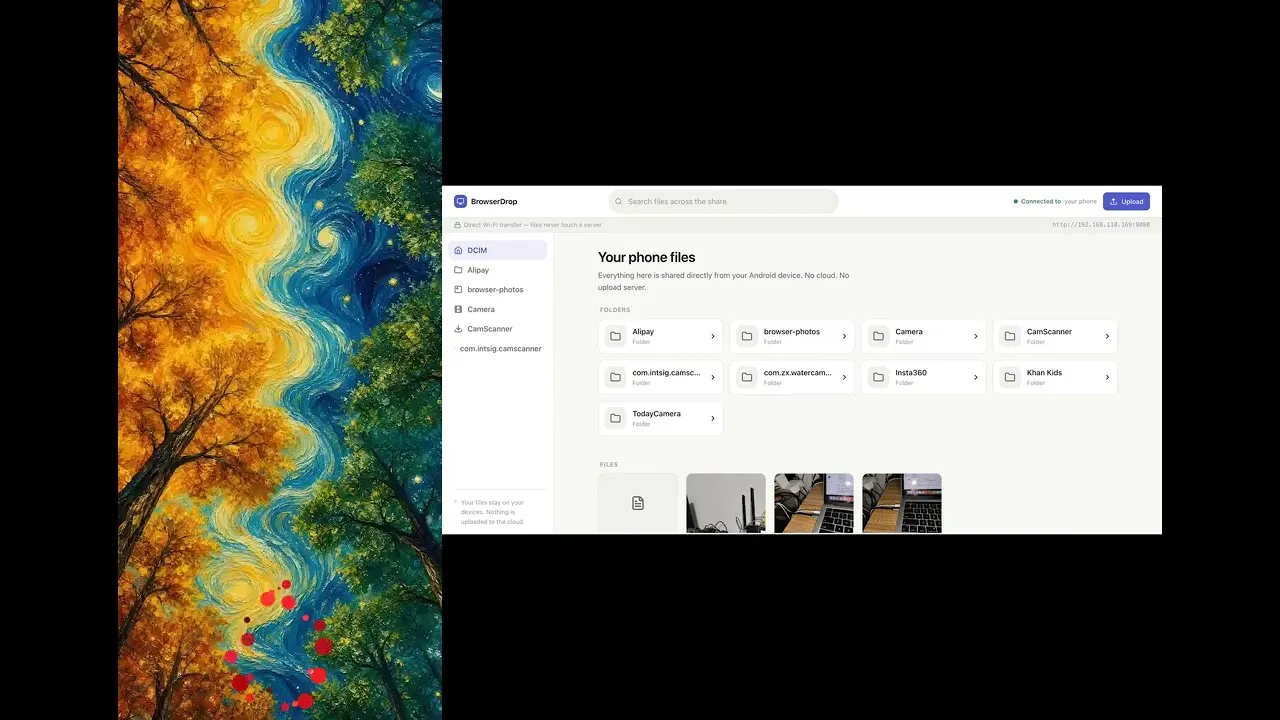The height and width of the screenshot is (720, 1280).
Task: Click the folder icon on Camera card
Action: pyautogui.click(x=878, y=336)
